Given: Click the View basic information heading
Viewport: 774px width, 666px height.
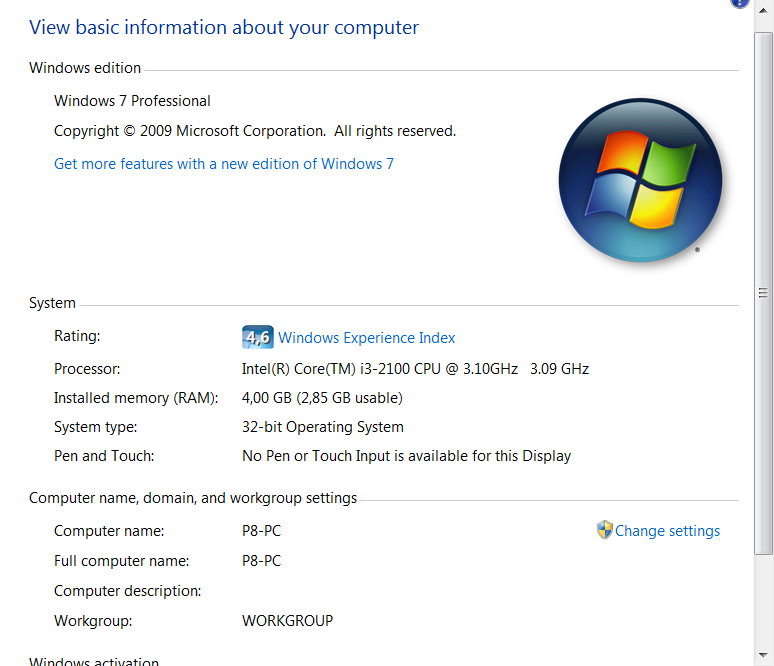Looking at the screenshot, I should (224, 28).
